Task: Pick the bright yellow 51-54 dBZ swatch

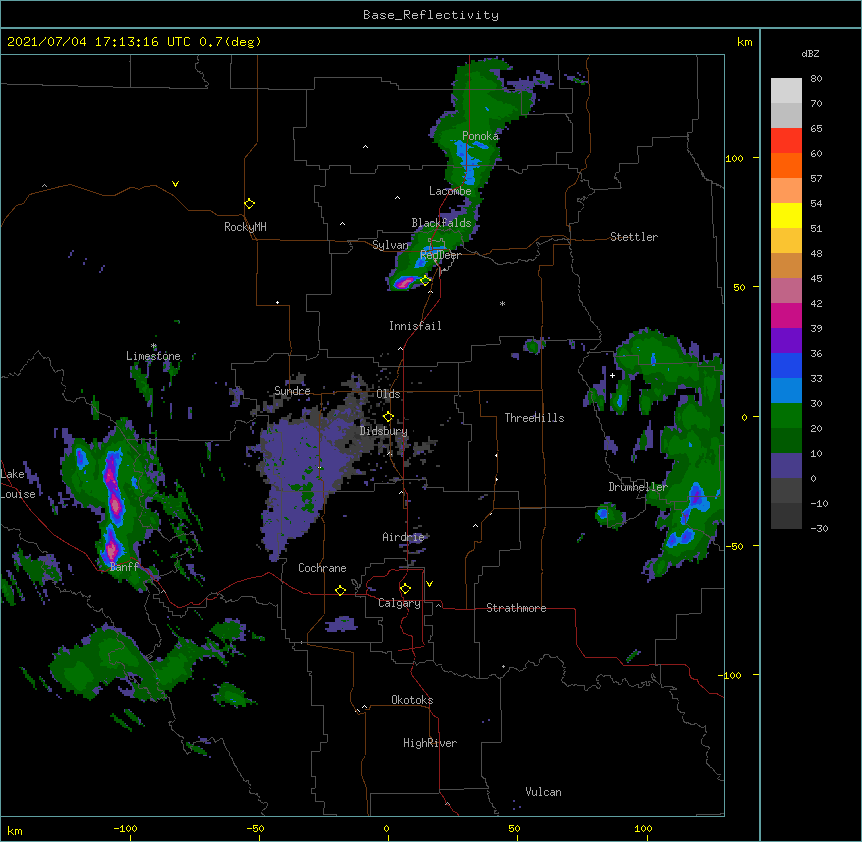Action: tap(786, 215)
